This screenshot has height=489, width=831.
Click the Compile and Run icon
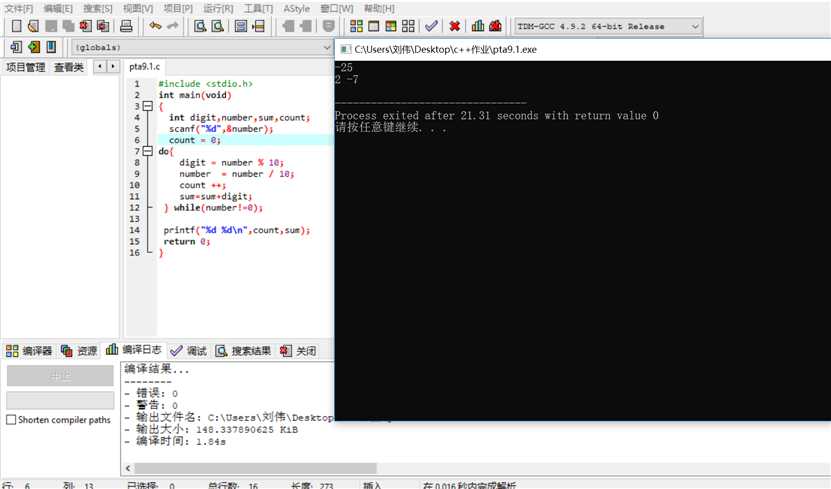coord(391,26)
